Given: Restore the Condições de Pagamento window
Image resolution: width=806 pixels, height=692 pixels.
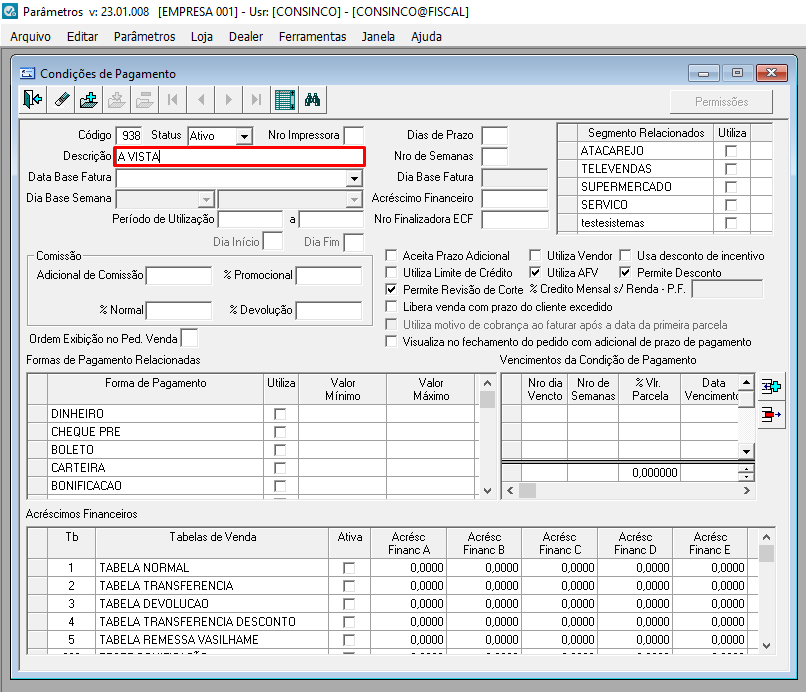Looking at the screenshot, I should click(737, 73).
